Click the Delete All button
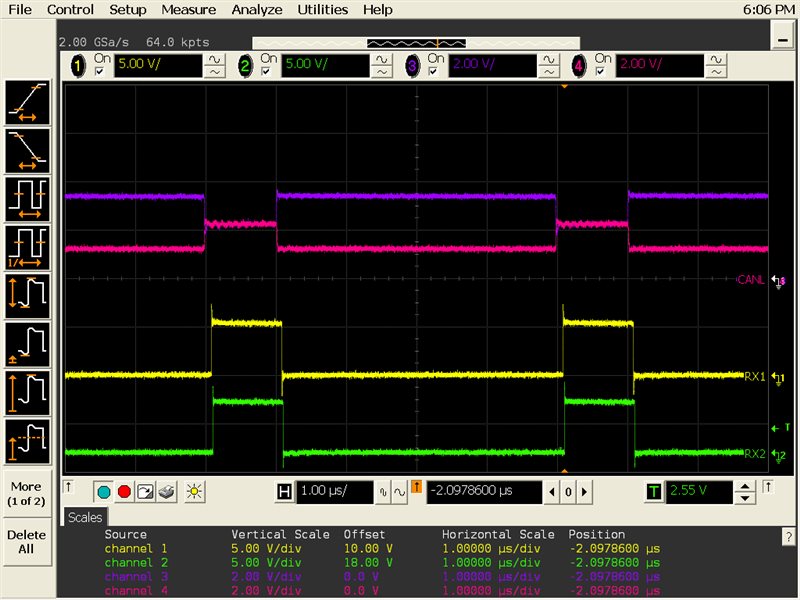 [27, 542]
